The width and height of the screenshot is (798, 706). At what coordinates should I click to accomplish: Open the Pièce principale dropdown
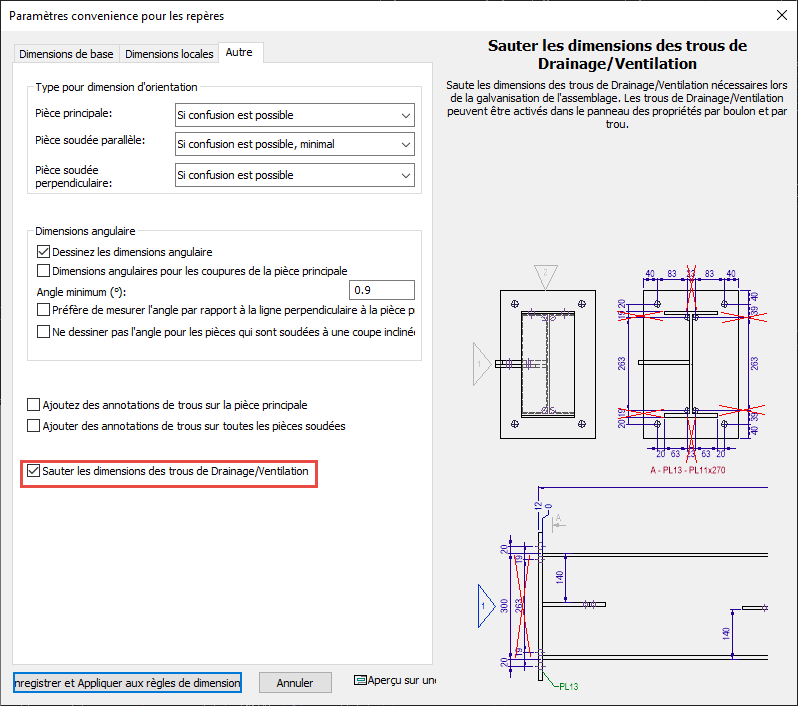(x=295, y=115)
